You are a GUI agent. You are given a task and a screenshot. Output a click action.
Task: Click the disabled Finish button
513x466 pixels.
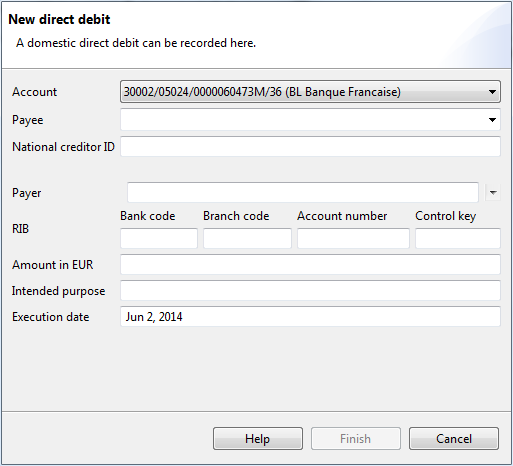pyautogui.click(x=356, y=439)
